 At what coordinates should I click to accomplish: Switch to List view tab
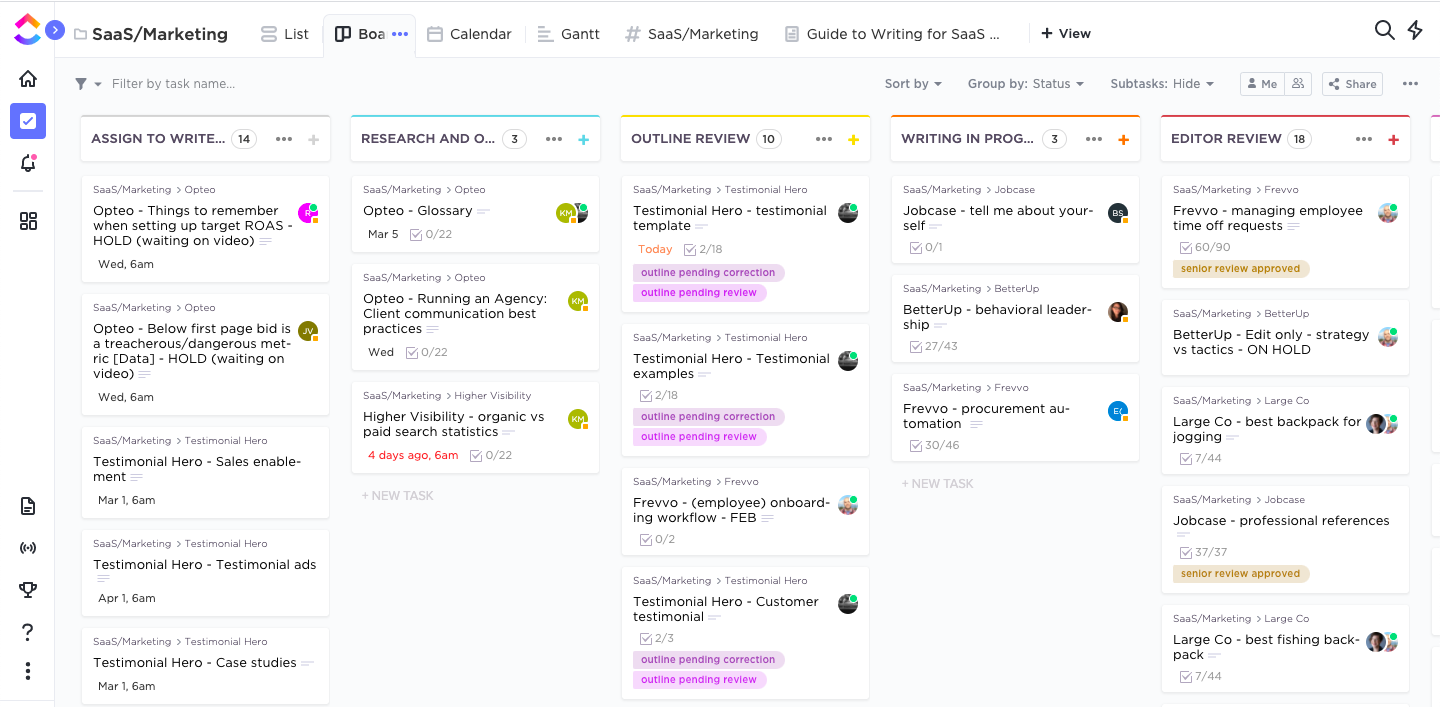(284, 34)
